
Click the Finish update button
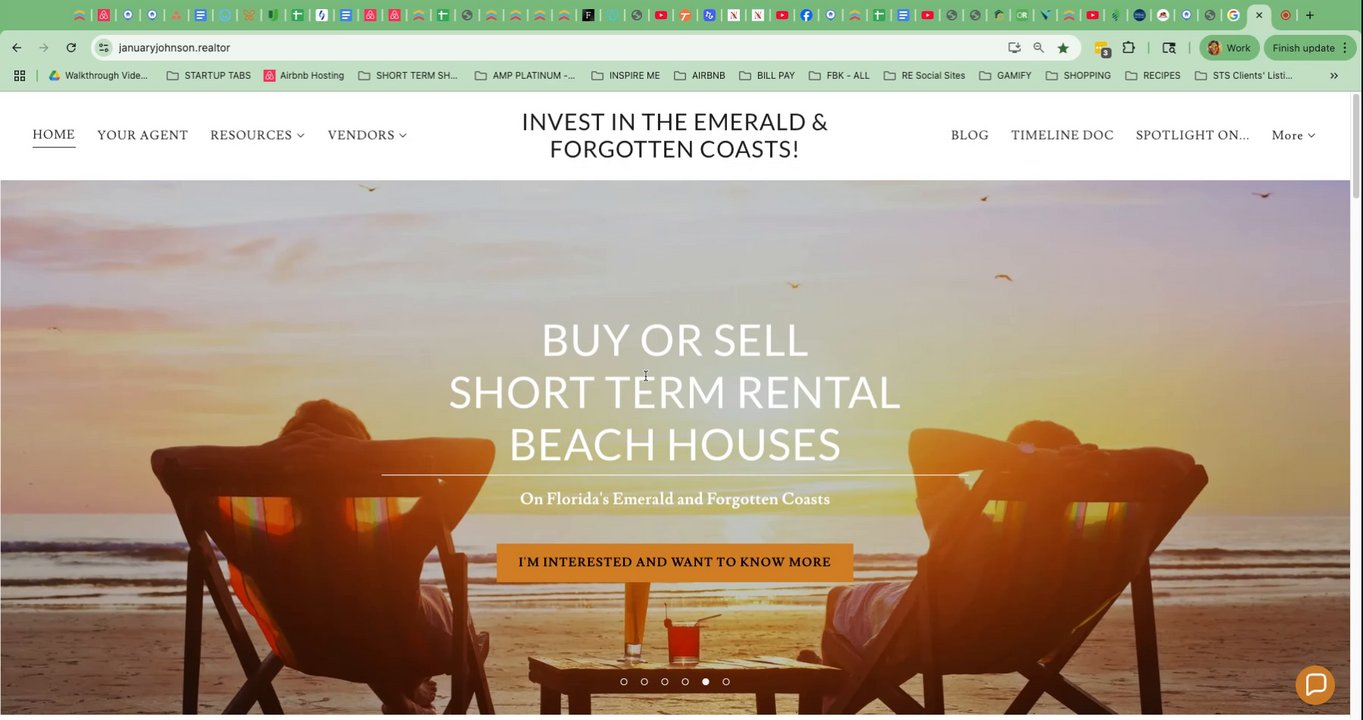[1310, 48]
